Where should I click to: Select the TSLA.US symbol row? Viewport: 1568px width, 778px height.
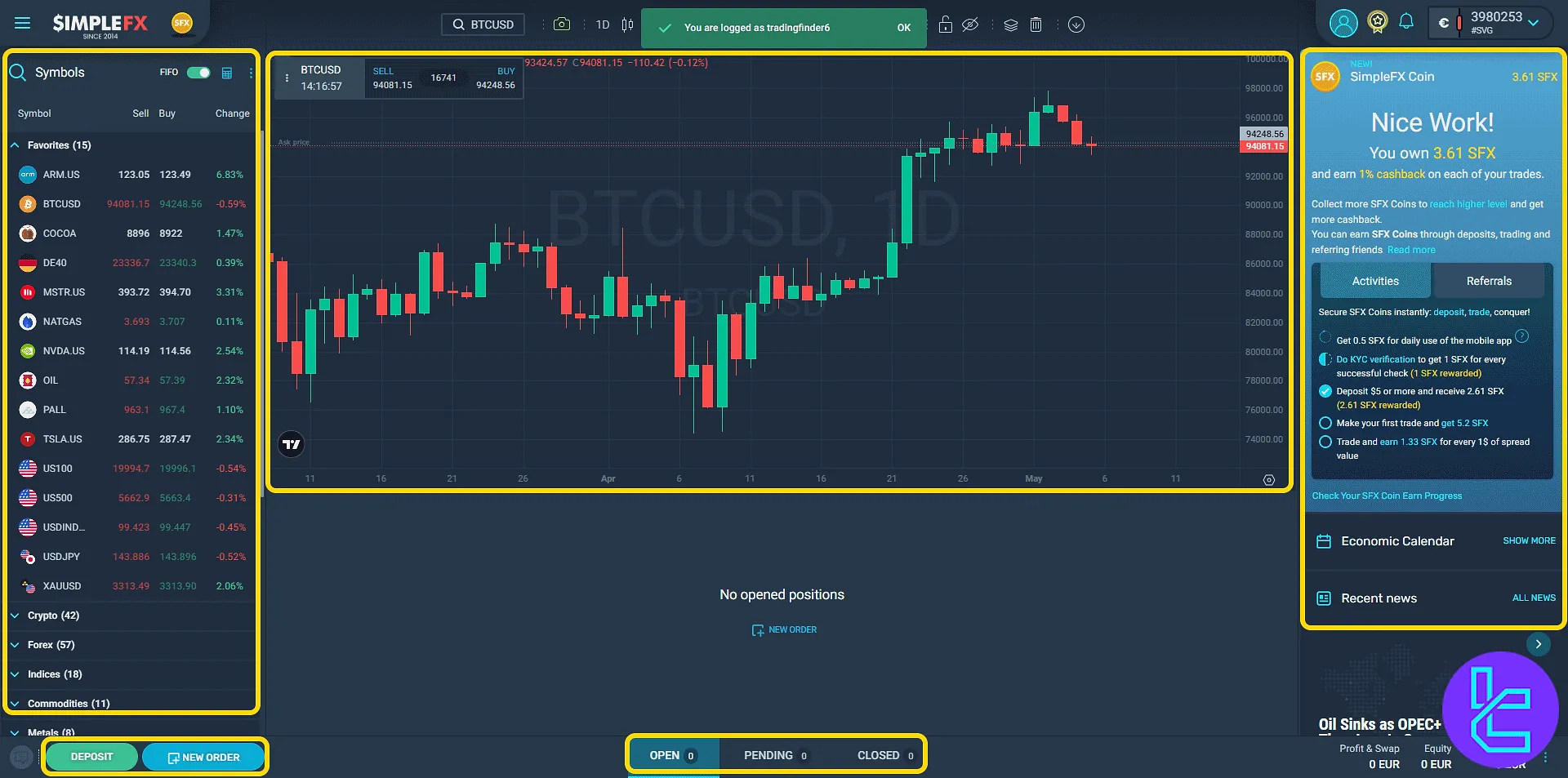pos(131,439)
